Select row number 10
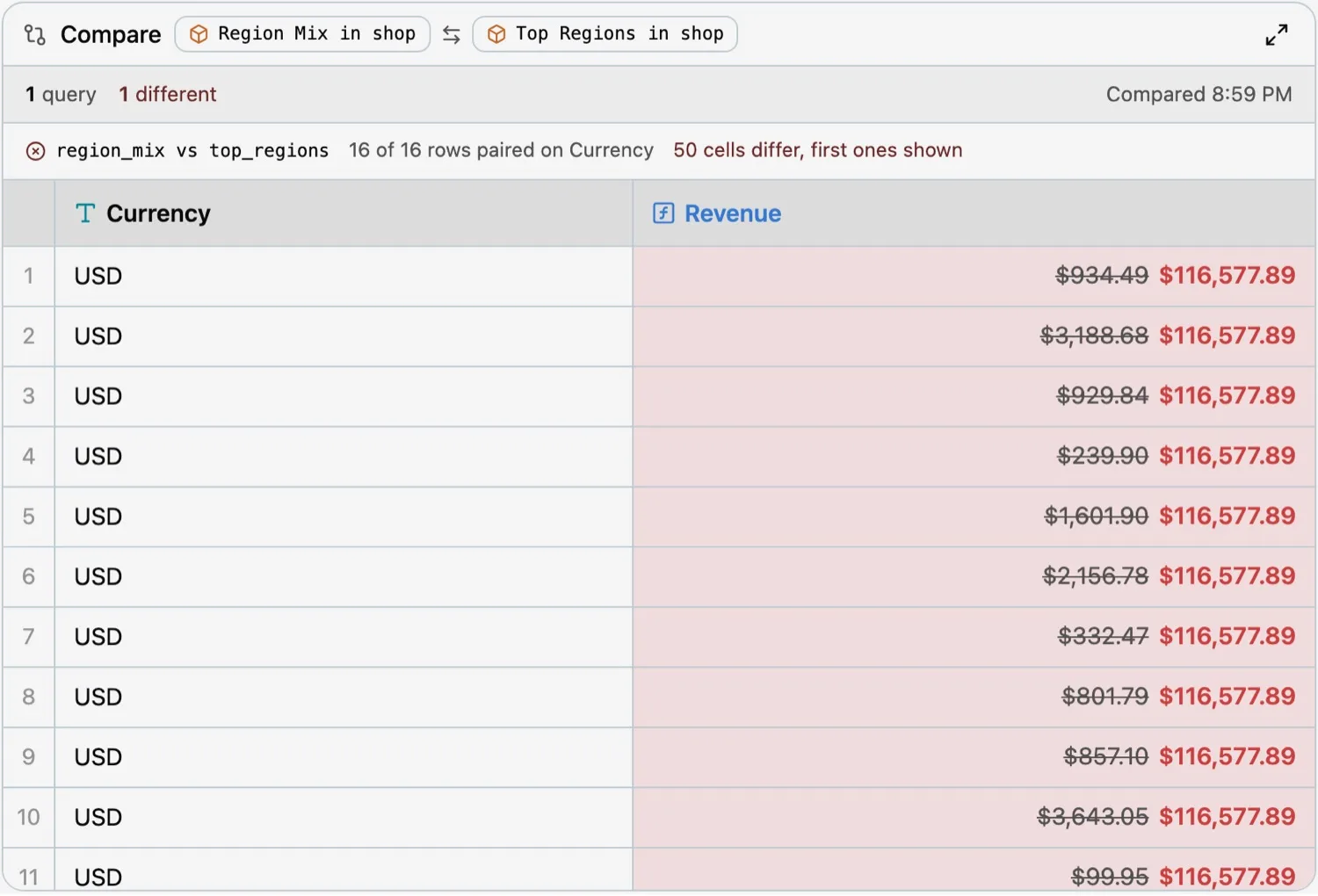Image resolution: width=1318 pixels, height=896 pixels. 29,818
